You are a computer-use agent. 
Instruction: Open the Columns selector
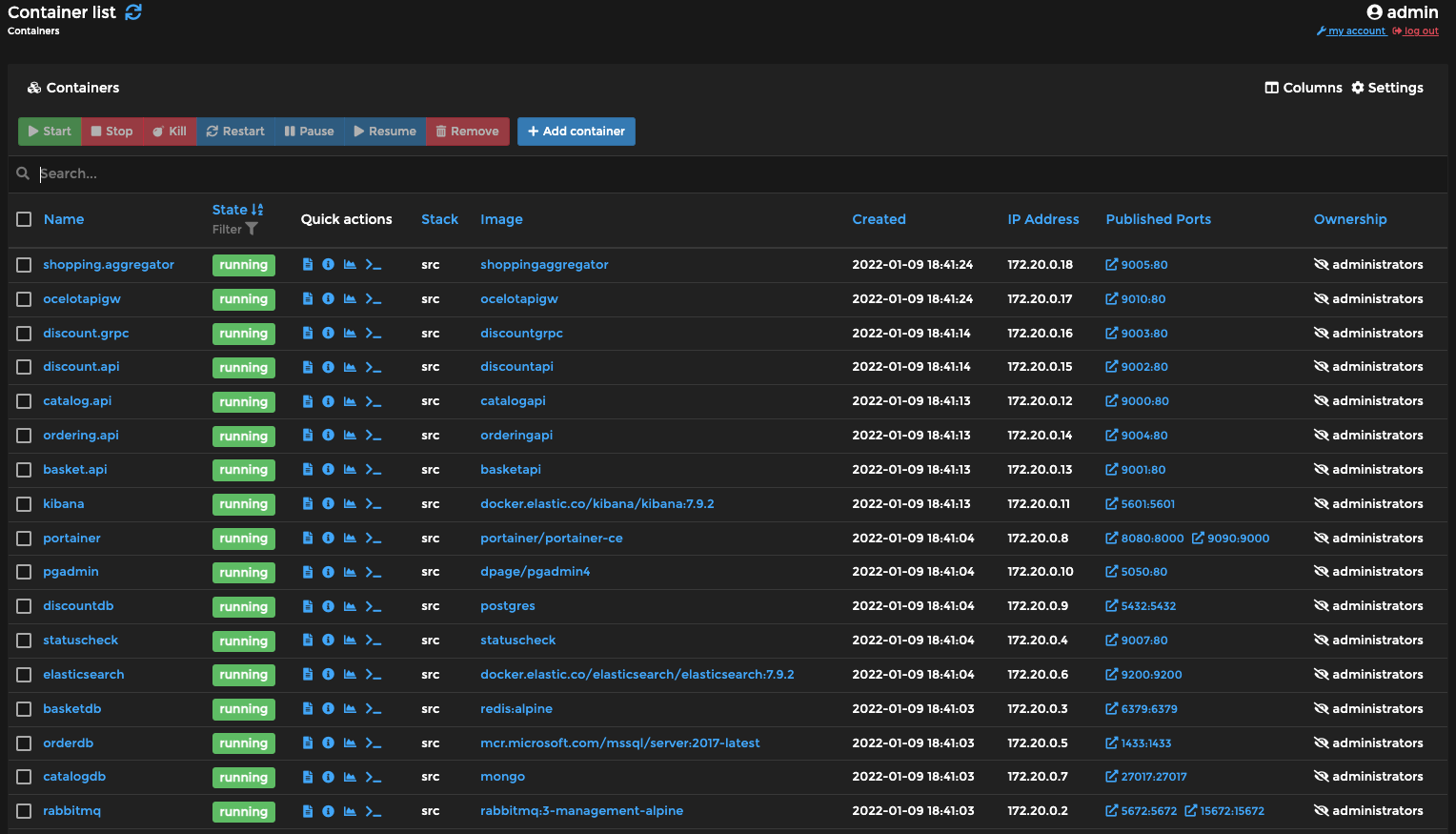click(1303, 87)
